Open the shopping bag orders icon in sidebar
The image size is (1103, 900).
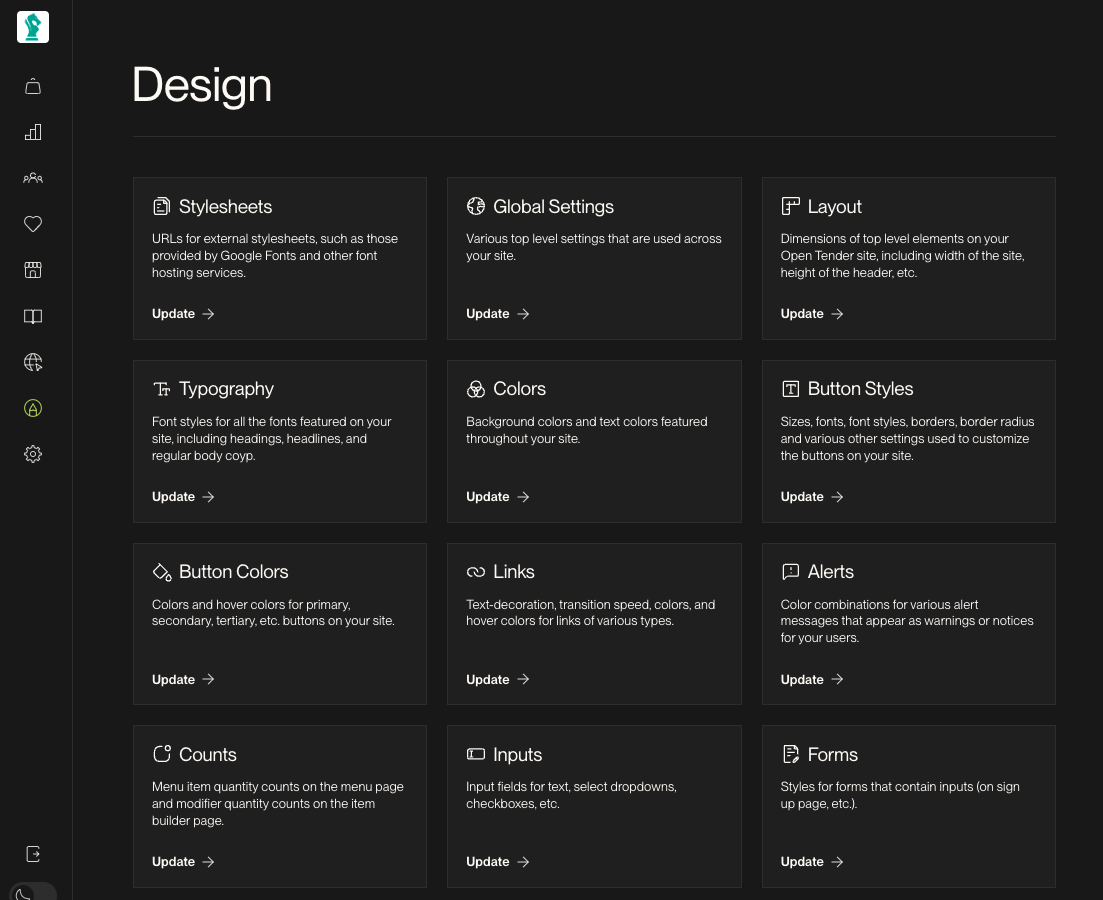pyautogui.click(x=33, y=87)
